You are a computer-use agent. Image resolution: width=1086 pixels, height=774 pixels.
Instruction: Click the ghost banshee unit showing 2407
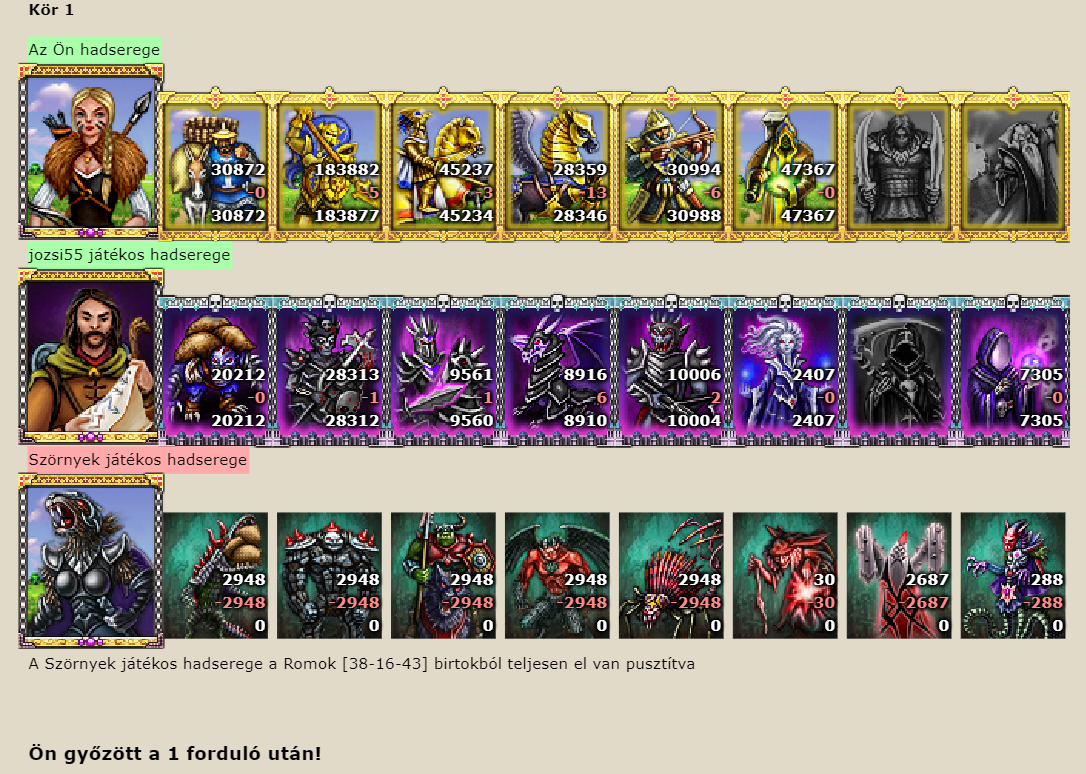[x=785, y=371]
